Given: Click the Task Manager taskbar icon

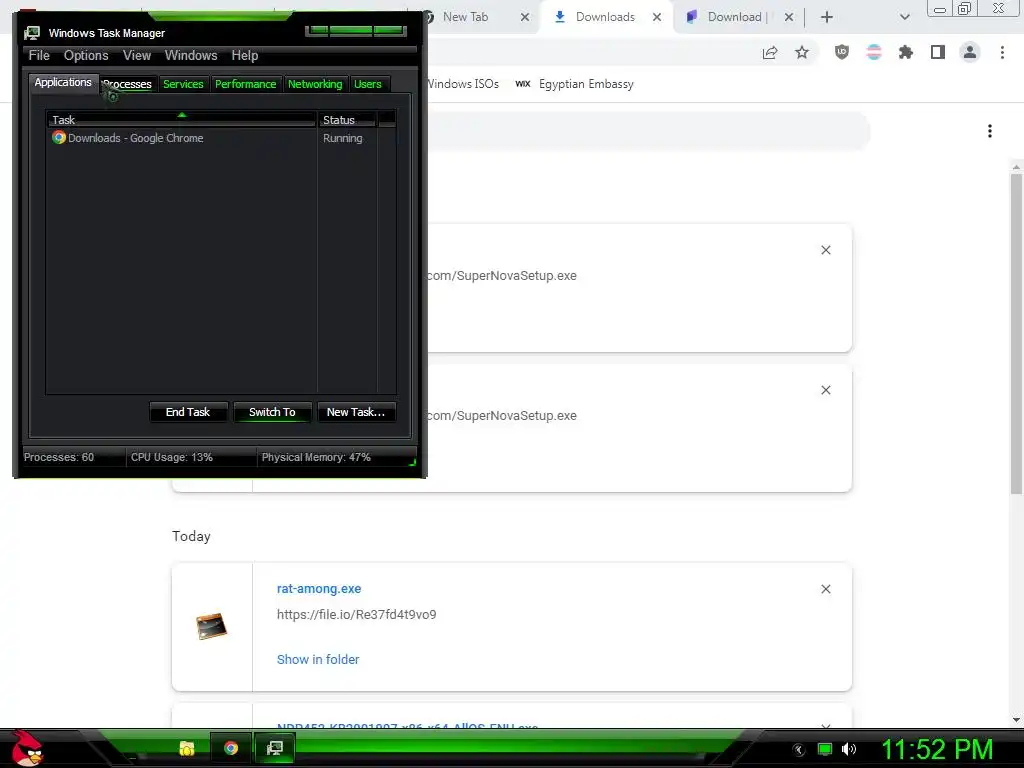Looking at the screenshot, I should pyautogui.click(x=275, y=748).
